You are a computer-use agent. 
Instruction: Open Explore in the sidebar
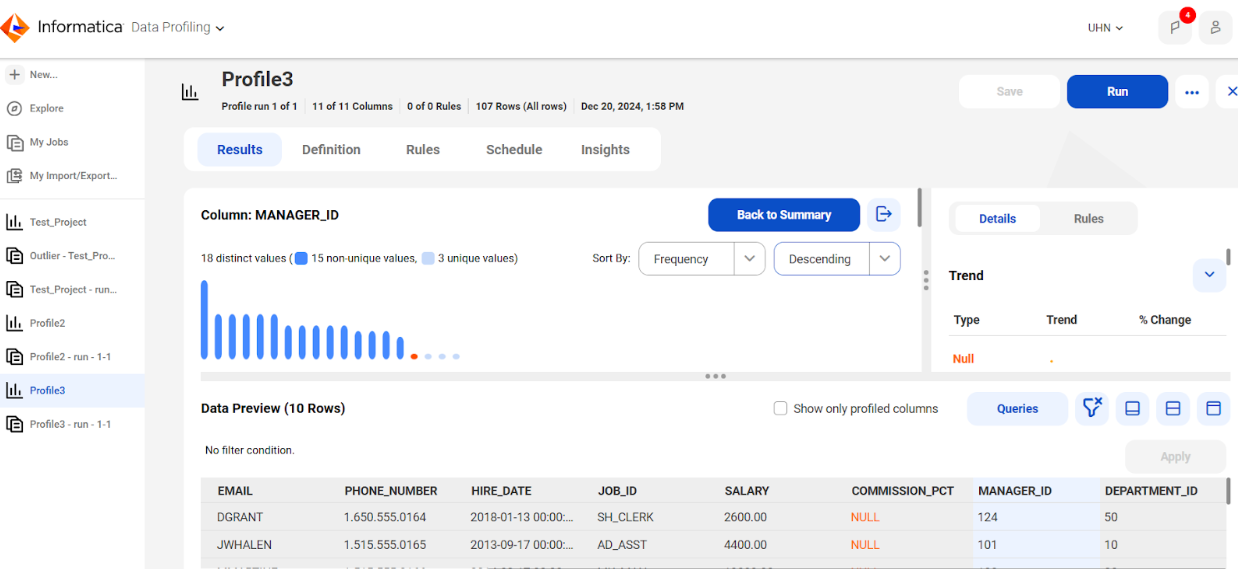coord(46,108)
